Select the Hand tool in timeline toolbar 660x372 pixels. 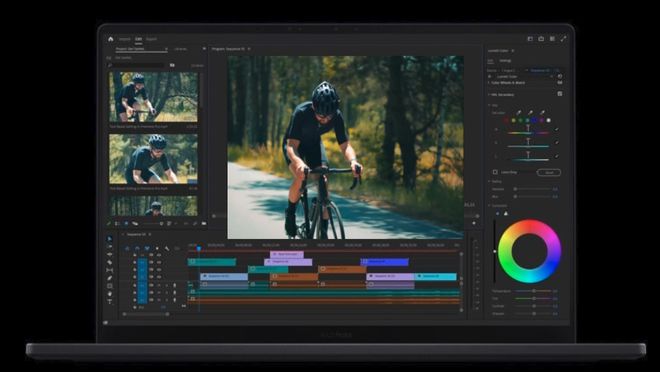pos(109,294)
